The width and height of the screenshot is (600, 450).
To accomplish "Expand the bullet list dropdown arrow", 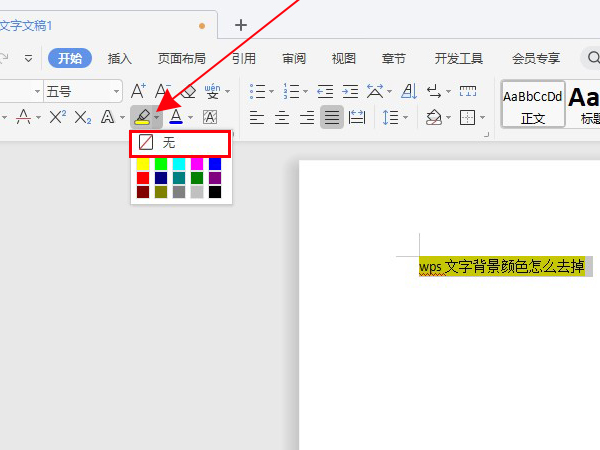I will (x=272, y=91).
